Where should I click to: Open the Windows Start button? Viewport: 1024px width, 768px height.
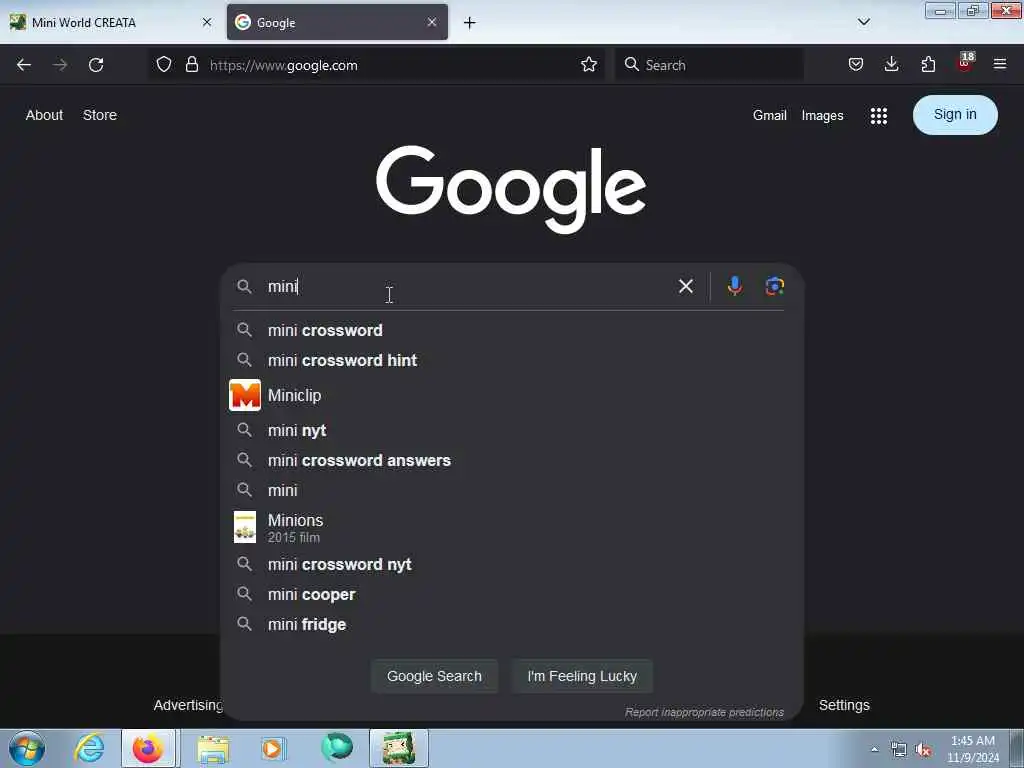(27, 748)
